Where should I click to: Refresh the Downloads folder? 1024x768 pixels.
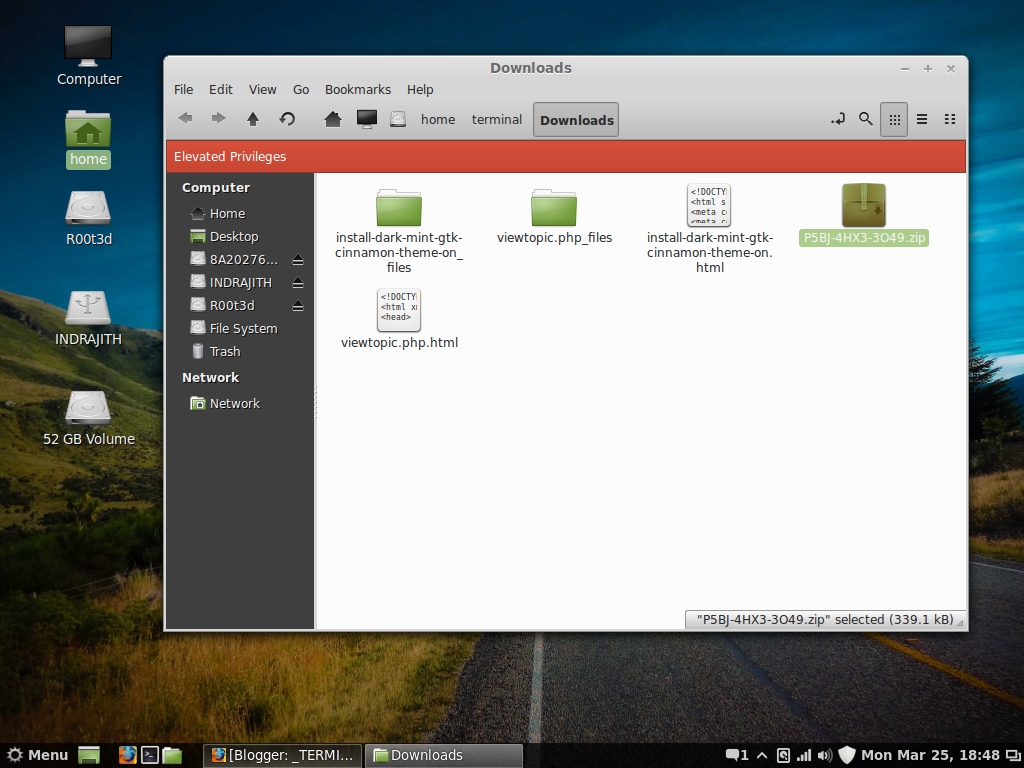[x=288, y=118]
